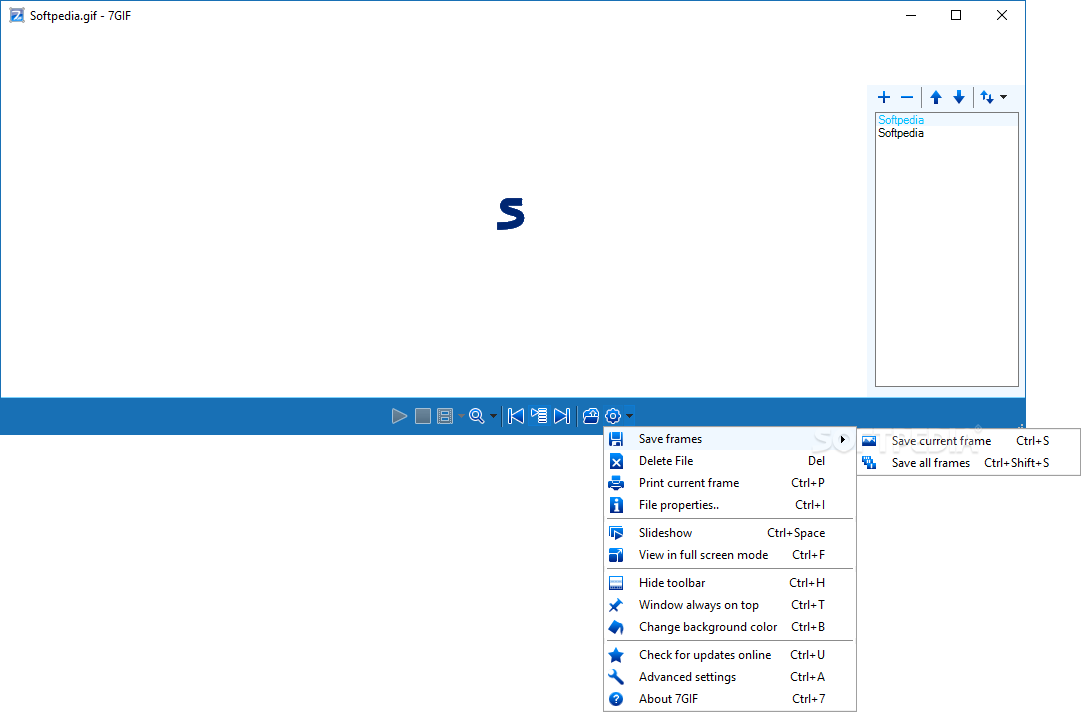The width and height of the screenshot is (1081, 712).
Task: Click the playlist sort arrows icon
Action: (x=987, y=97)
